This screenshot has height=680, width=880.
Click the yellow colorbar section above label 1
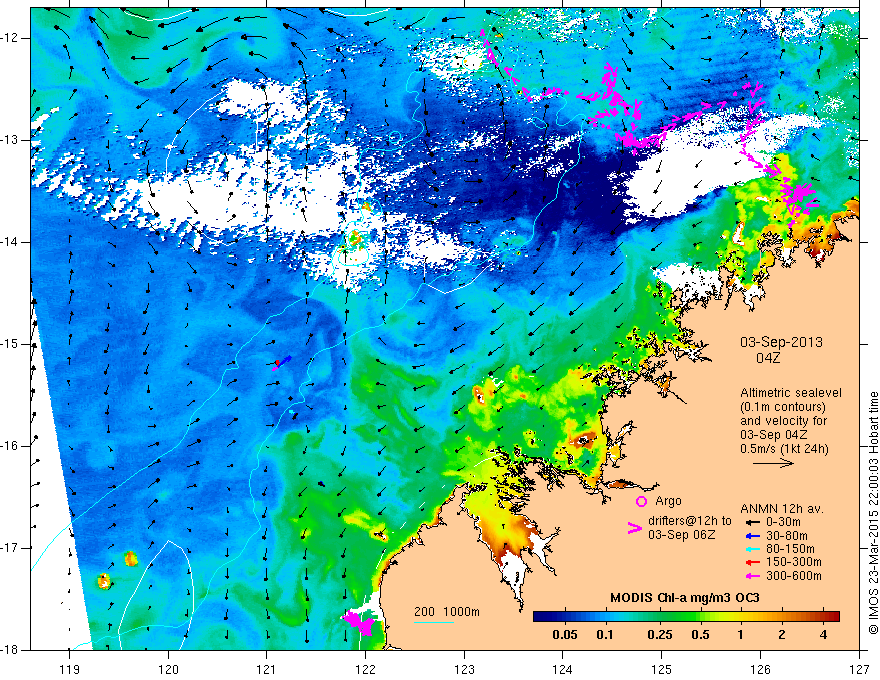[x=740, y=617]
